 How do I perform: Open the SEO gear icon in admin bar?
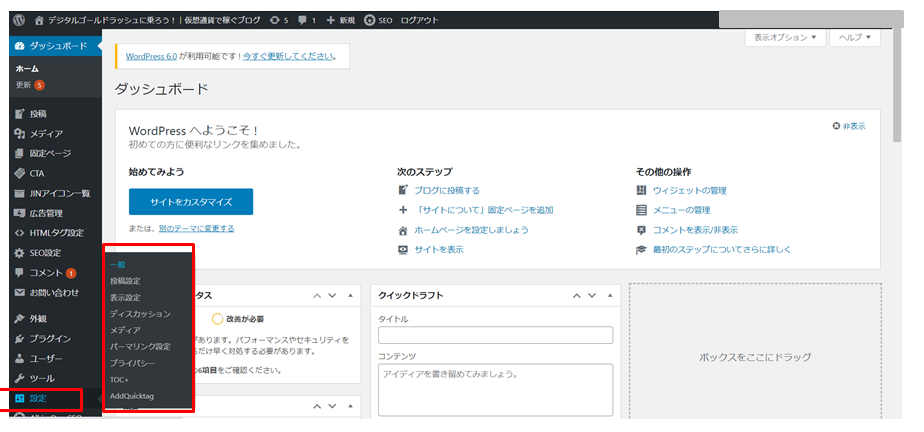369,20
